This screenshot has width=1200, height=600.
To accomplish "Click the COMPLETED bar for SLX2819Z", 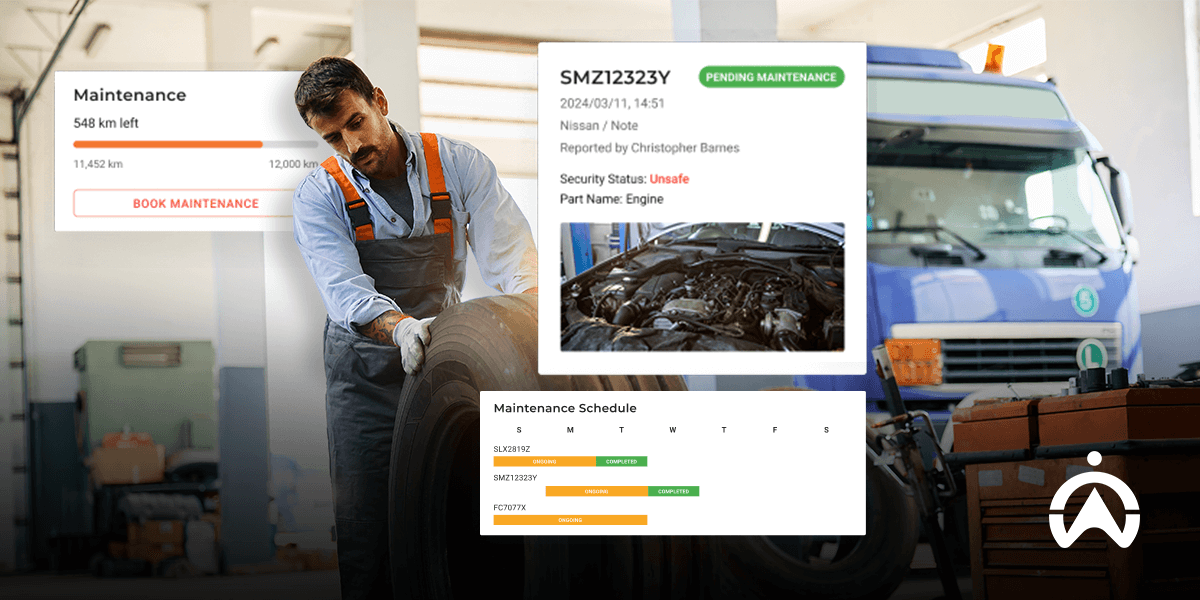I will tap(621, 461).
